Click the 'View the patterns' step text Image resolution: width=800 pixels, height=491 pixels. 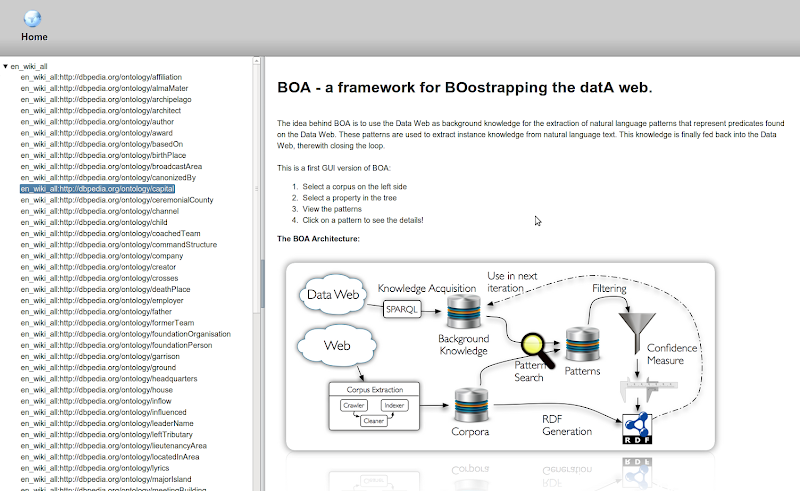332,209
